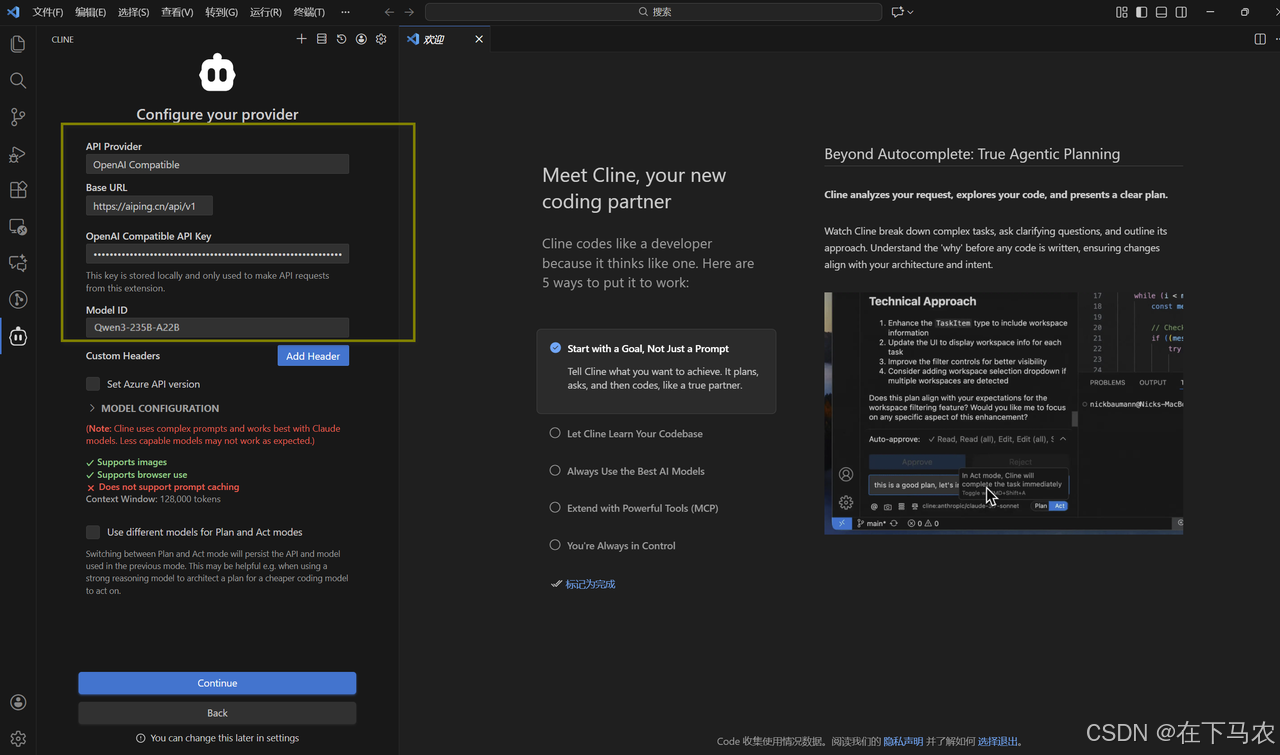Start a new Cline task with plus icon
The height and width of the screenshot is (755, 1280).
pyautogui.click(x=302, y=39)
